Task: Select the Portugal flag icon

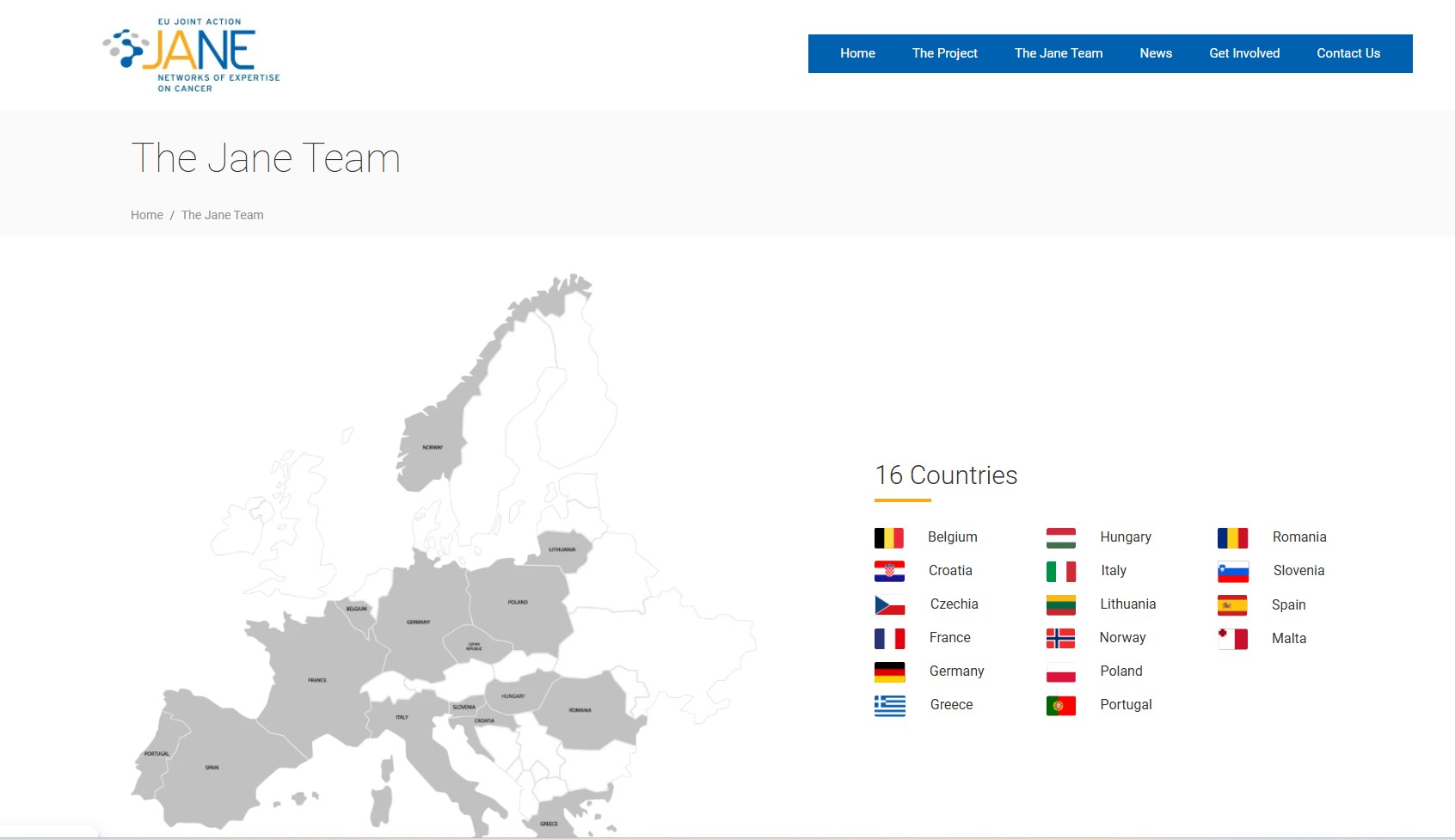Action: [1060, 705]
